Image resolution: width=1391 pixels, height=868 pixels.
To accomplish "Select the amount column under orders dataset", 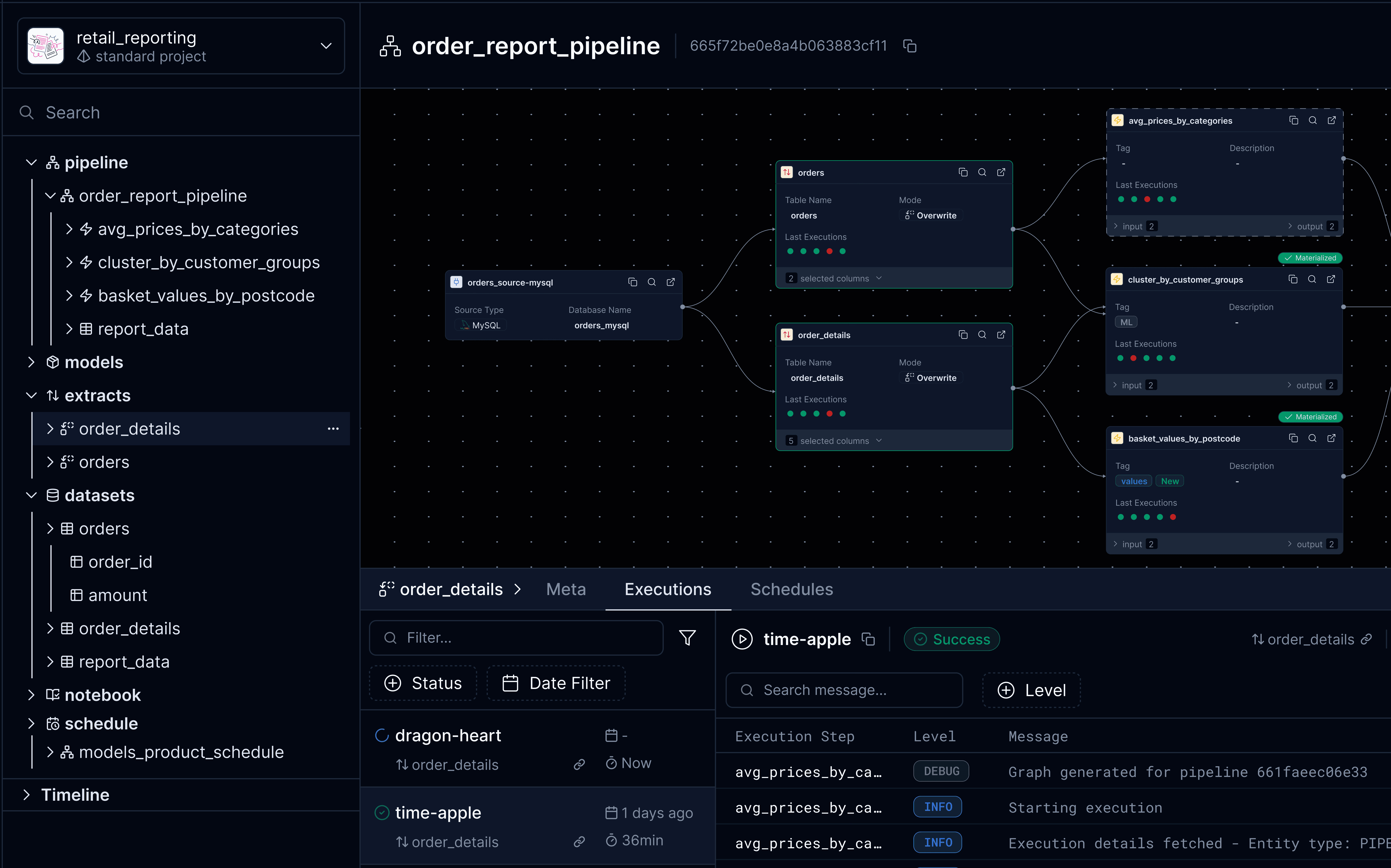I will [118, 595].
